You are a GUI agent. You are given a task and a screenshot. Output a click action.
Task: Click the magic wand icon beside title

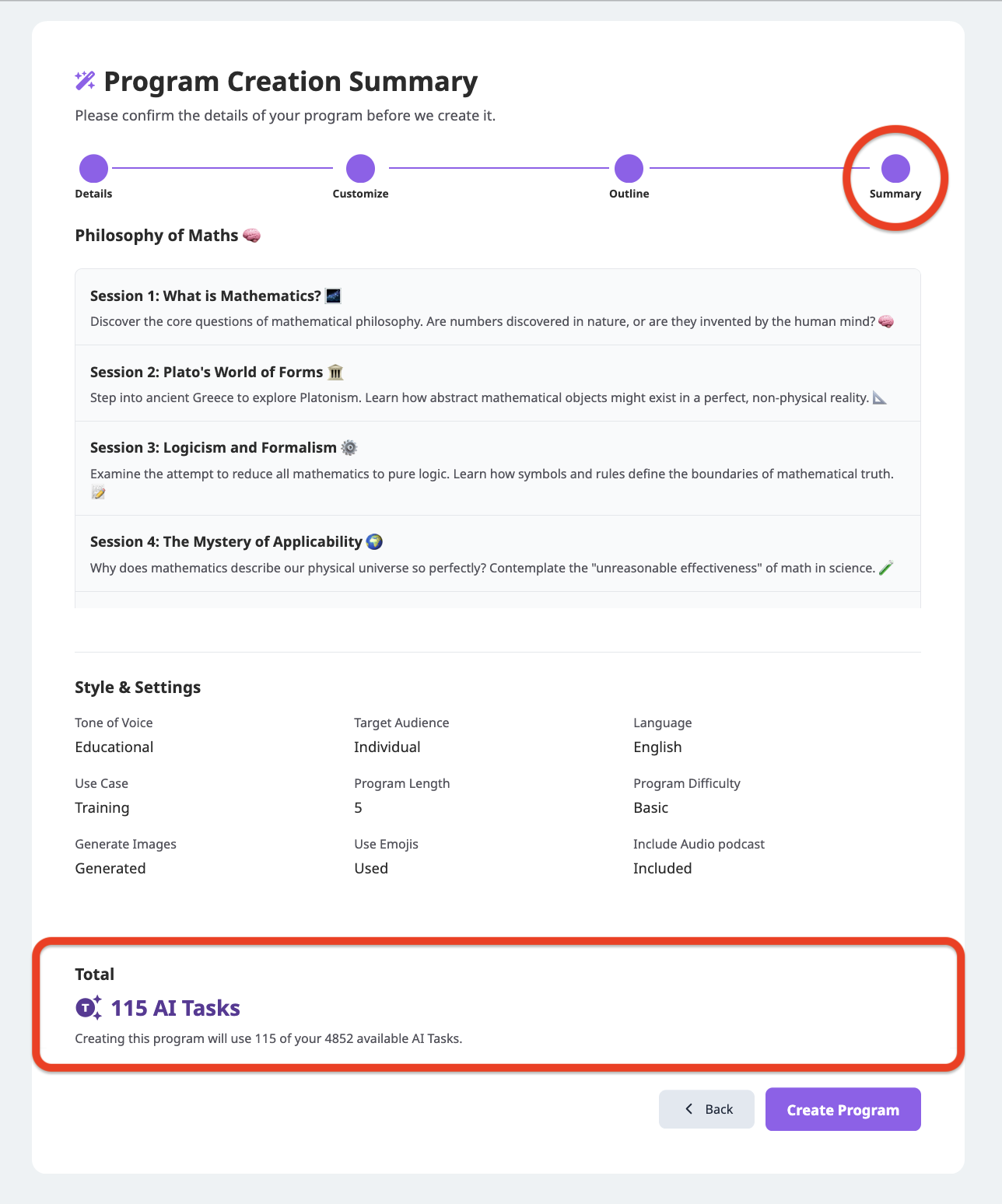tap(85, 80)
